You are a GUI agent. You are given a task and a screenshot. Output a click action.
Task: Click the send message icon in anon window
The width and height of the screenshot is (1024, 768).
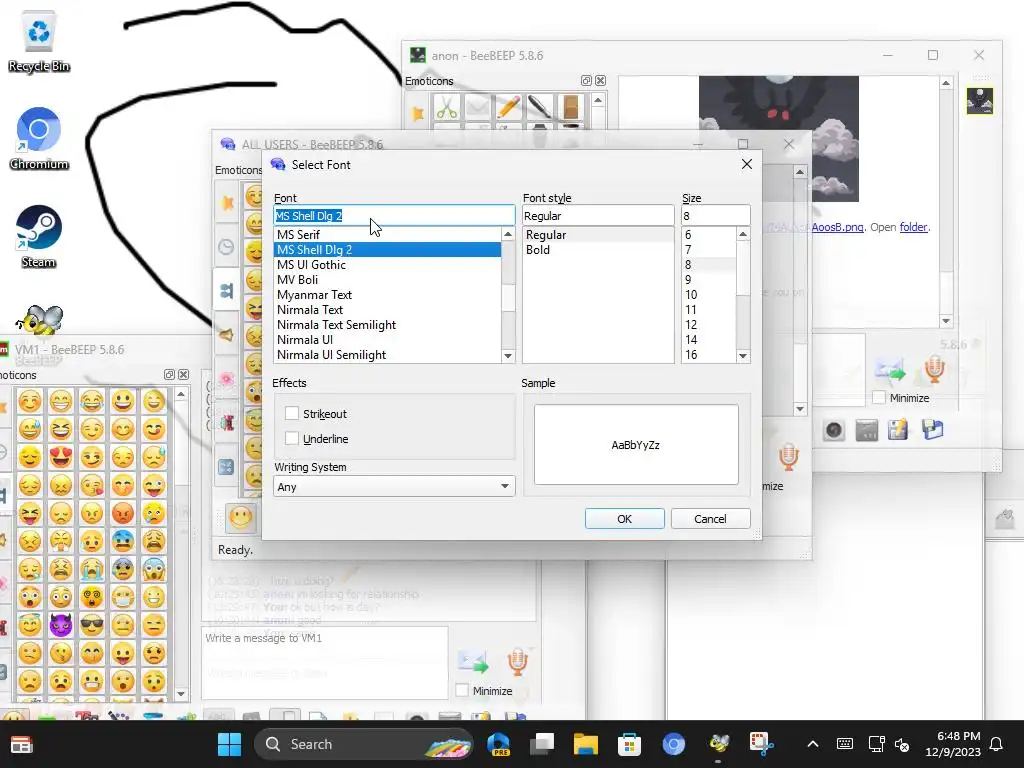click(x=891, y=370)
